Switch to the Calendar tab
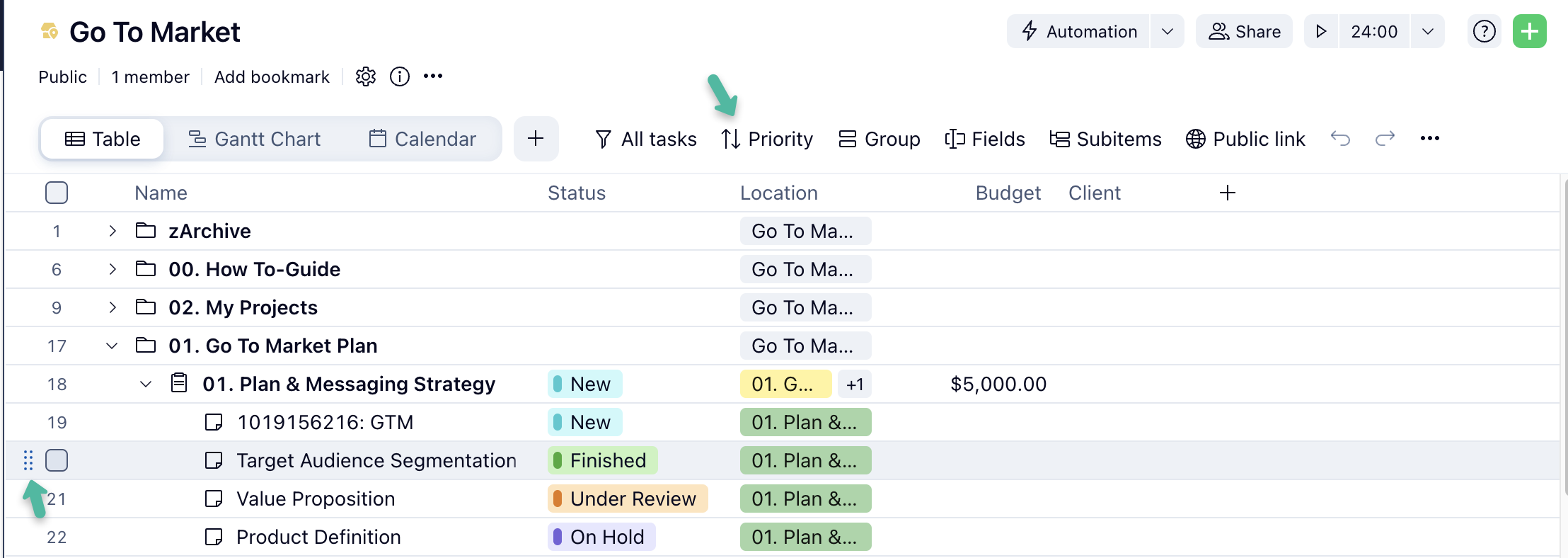The image size is (1568, 558). [423, 139]
